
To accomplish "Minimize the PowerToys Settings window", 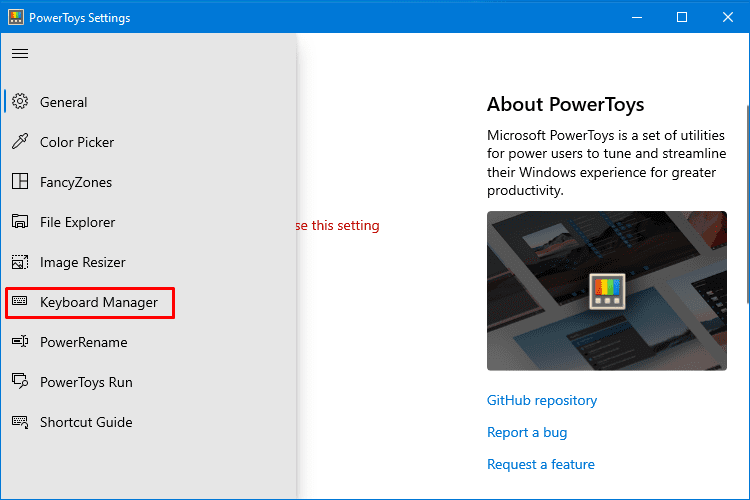I will (637, 17).
